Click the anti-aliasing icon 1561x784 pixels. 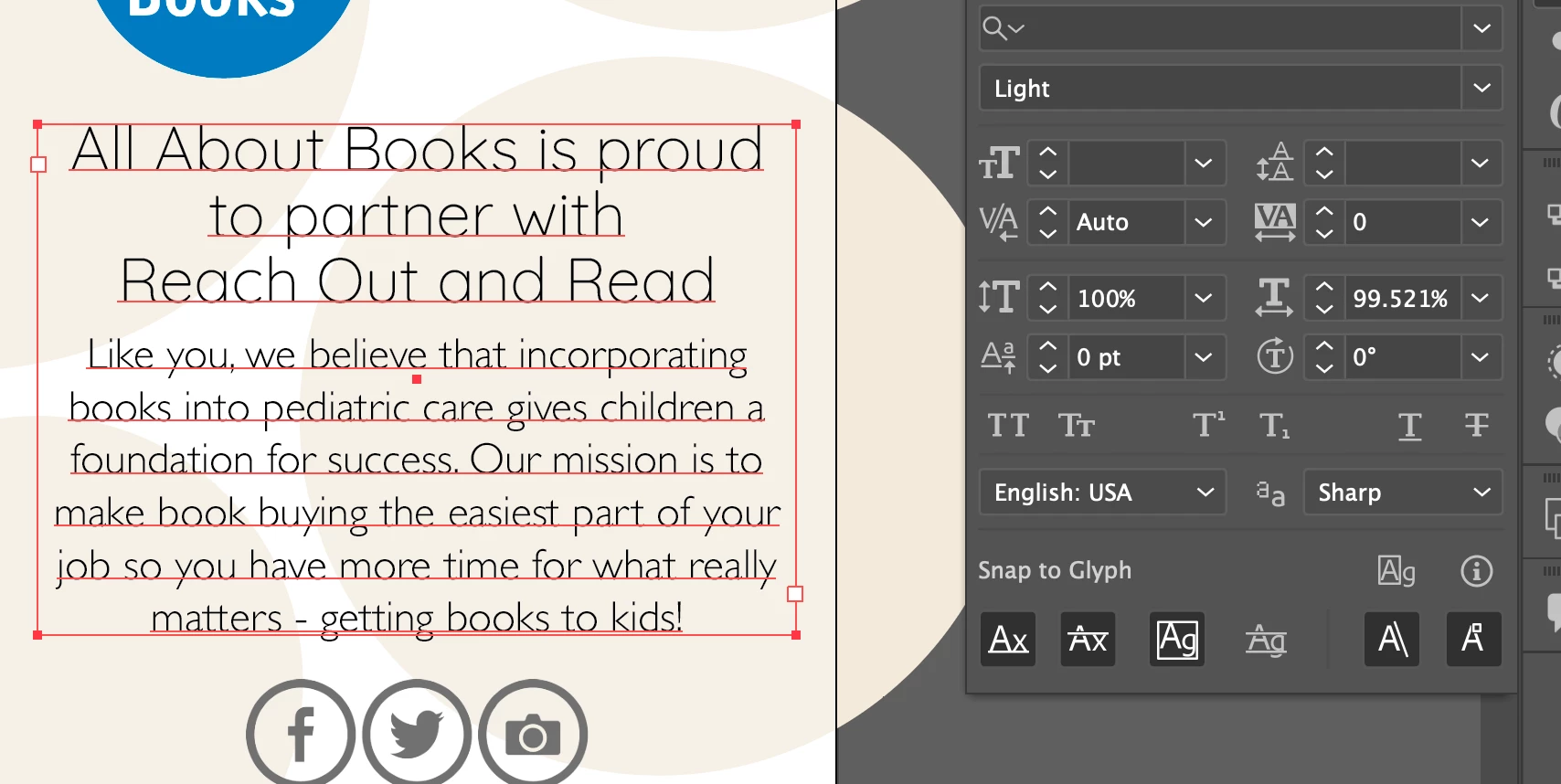1270,493
